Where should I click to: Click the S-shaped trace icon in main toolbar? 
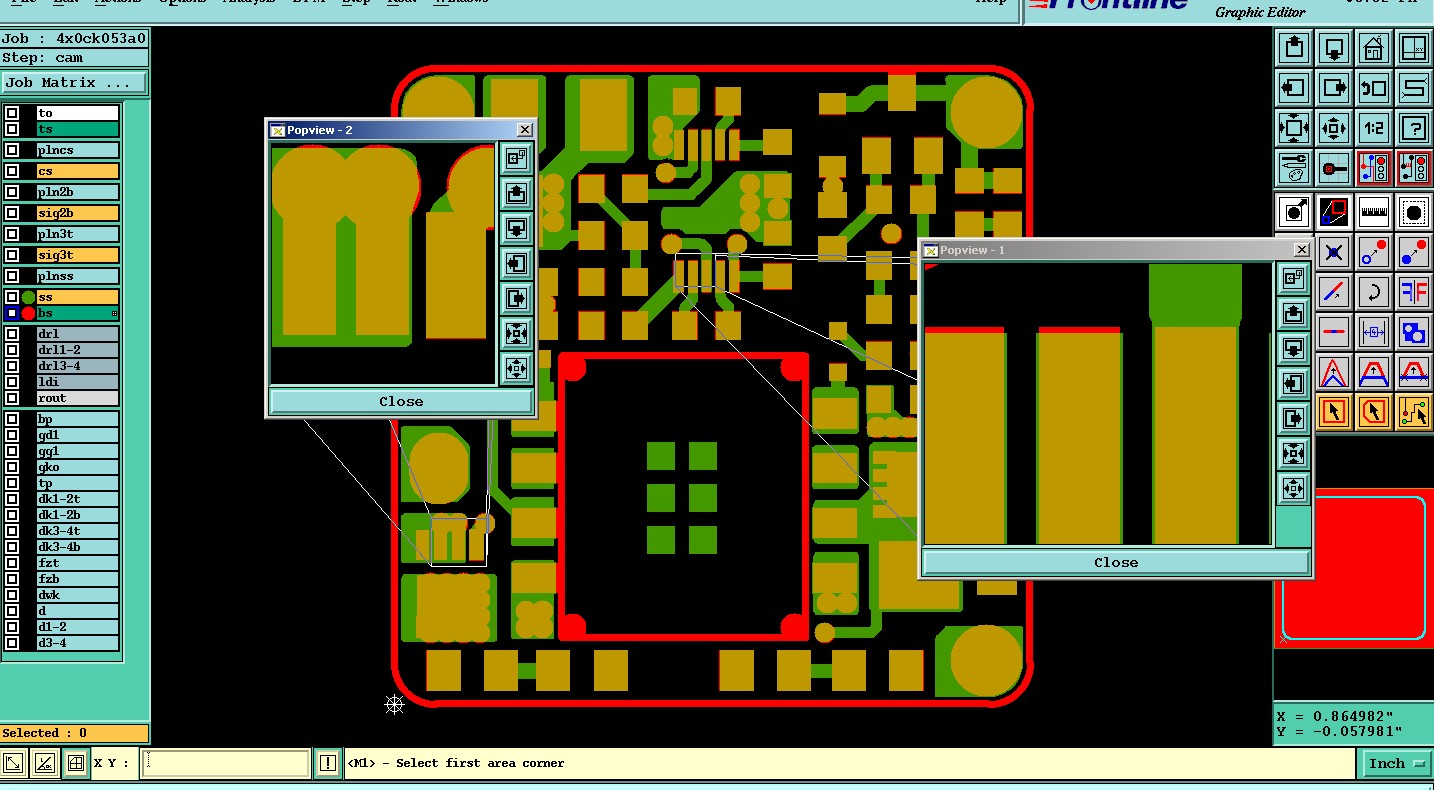click(x=1413, y=87)
